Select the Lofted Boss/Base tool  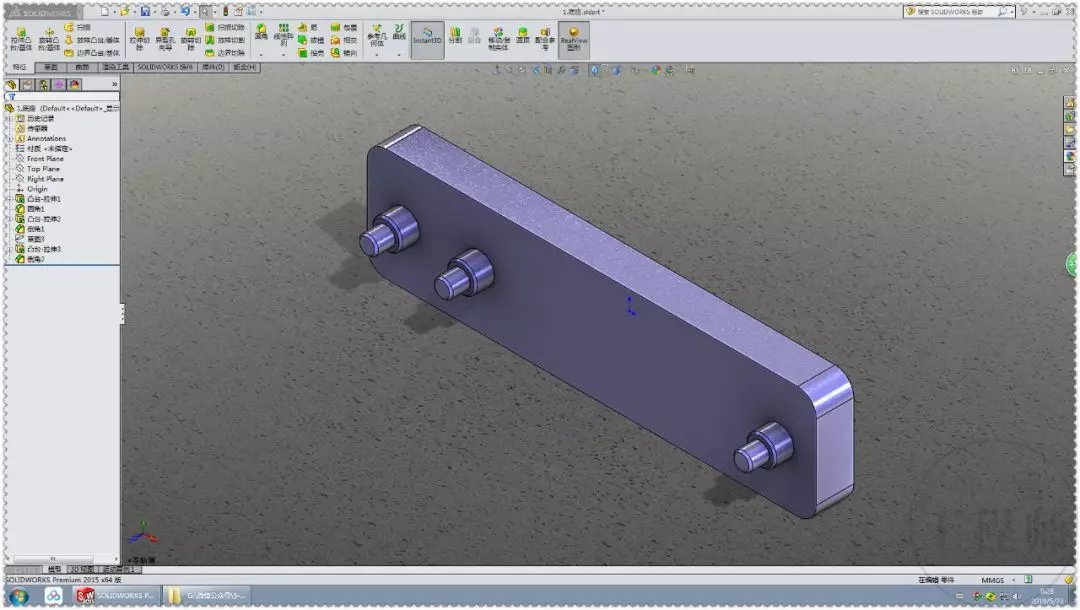point(92,40)
